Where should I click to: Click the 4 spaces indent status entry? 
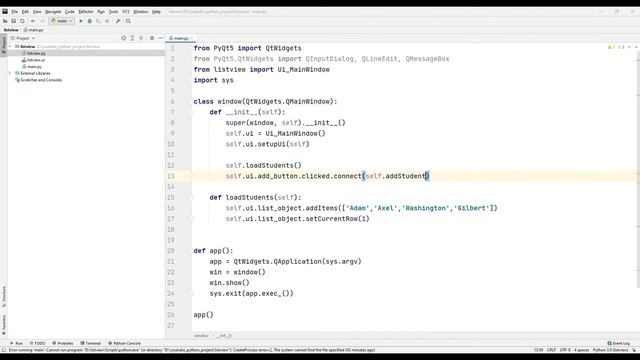[581, 350]
